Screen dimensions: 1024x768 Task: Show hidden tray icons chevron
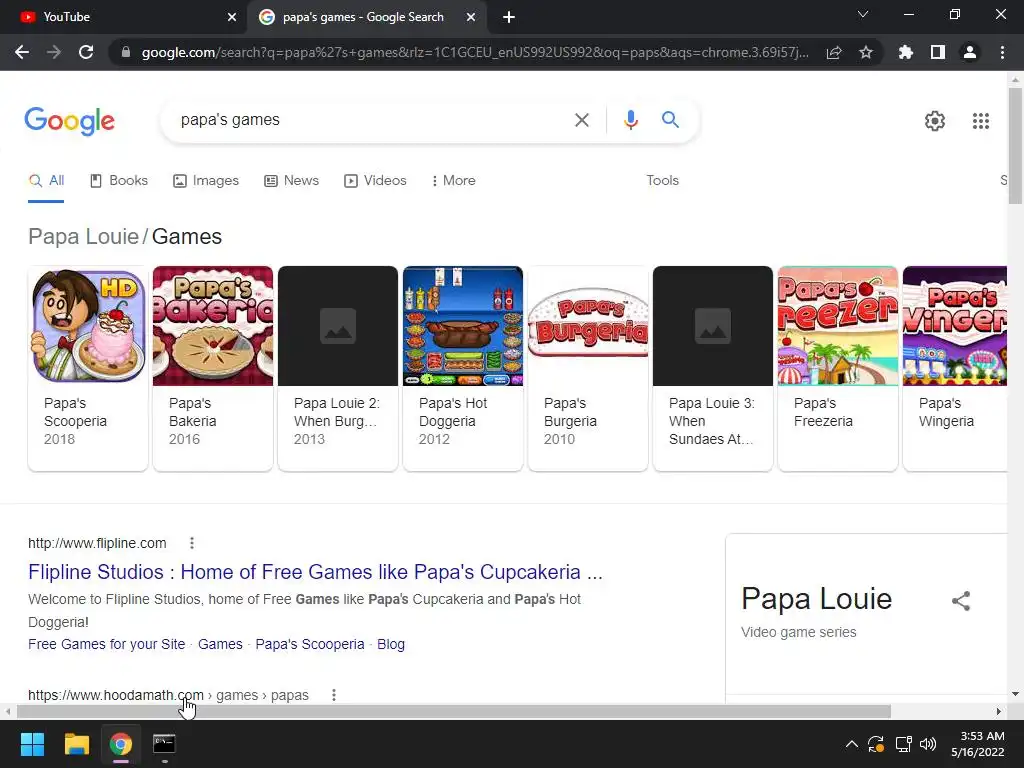[851, 744]
